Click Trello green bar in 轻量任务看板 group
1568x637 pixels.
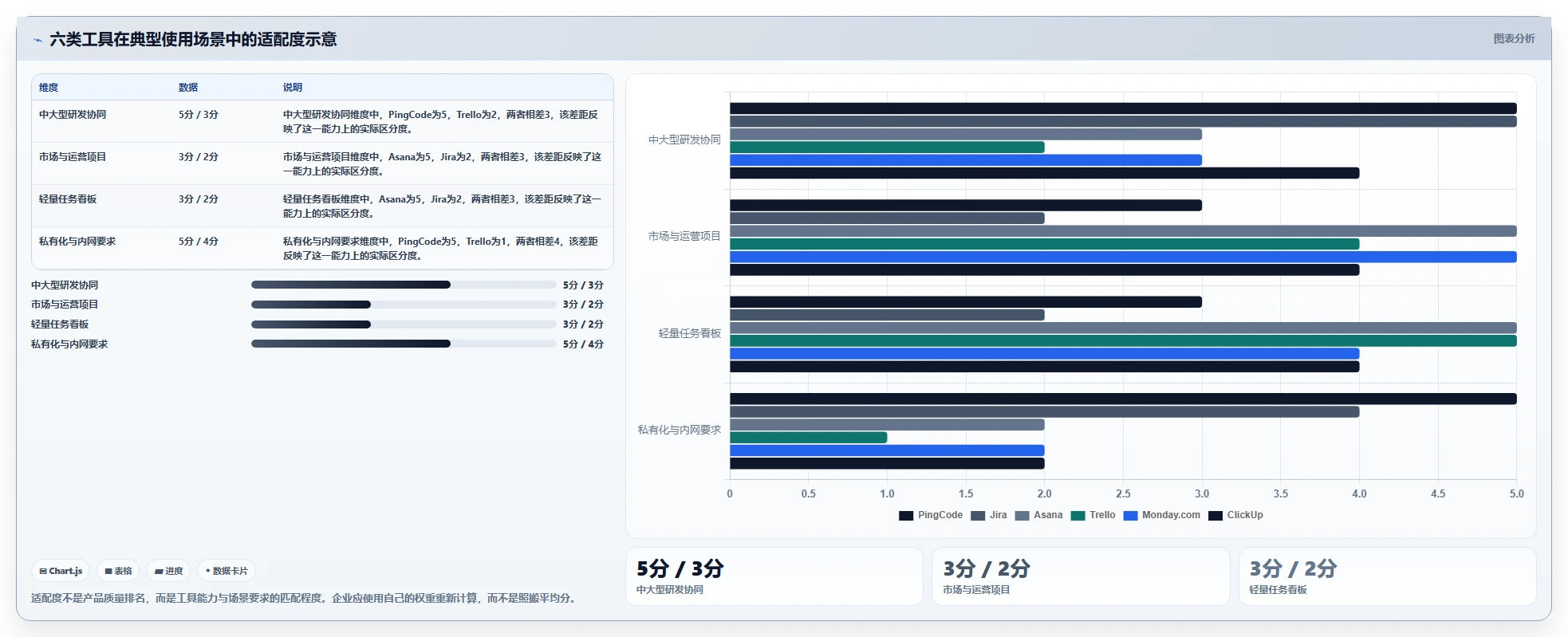[1123, 341]
